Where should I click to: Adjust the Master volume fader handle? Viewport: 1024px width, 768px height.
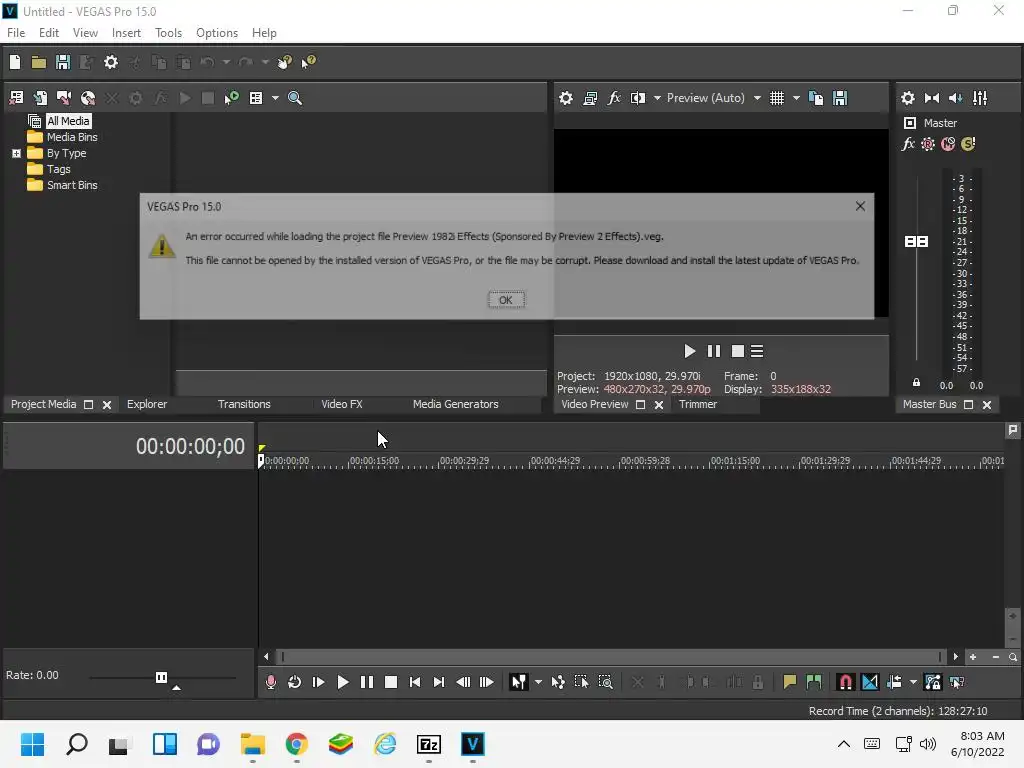pos(916,242)
